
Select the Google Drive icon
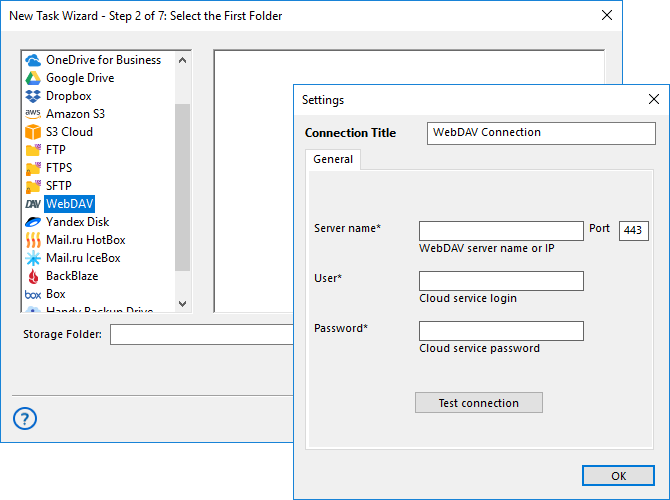point(33,78)
